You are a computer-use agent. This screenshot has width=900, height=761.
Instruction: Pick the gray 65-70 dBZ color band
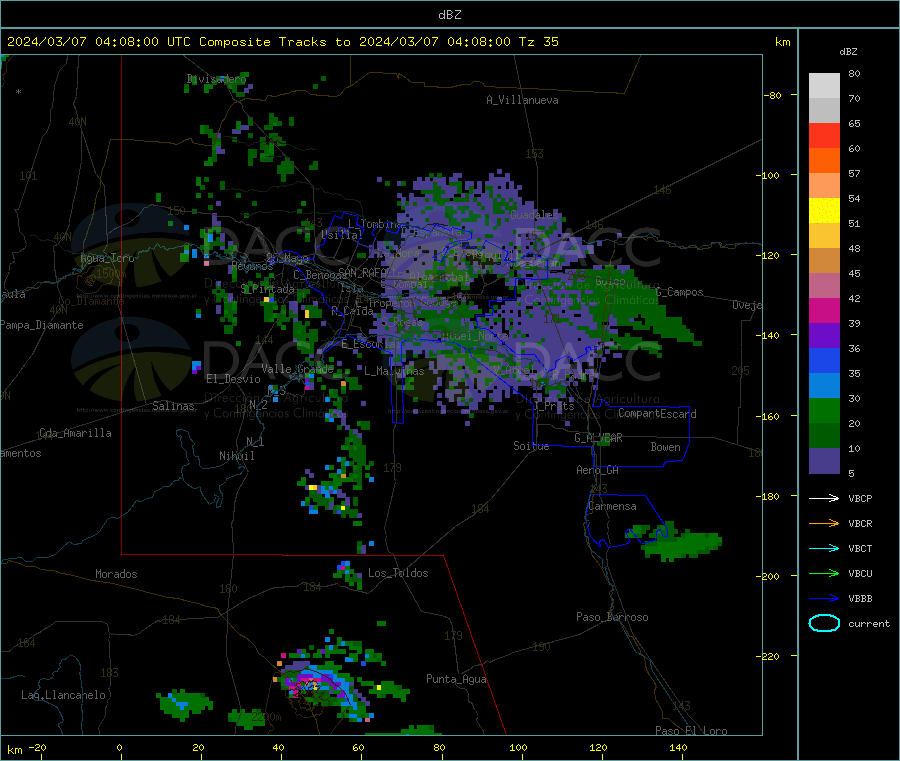click(x=824, y=111)
